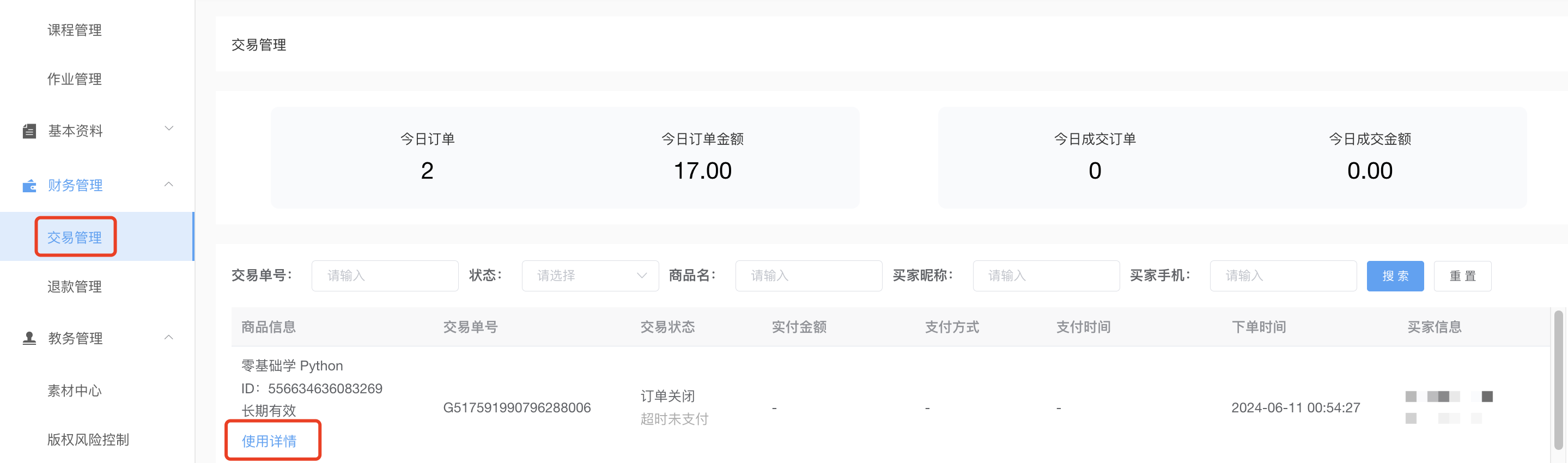The image size is (1568, 463).
Task: Select 交易管理 menu item
Action: (x=74, y=237)
